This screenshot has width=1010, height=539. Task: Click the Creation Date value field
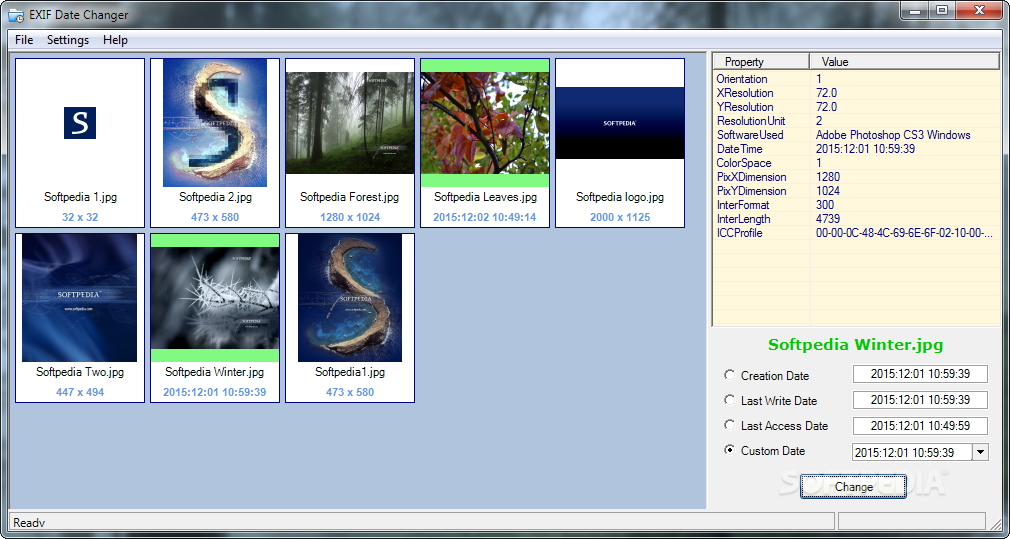(920, 374)
